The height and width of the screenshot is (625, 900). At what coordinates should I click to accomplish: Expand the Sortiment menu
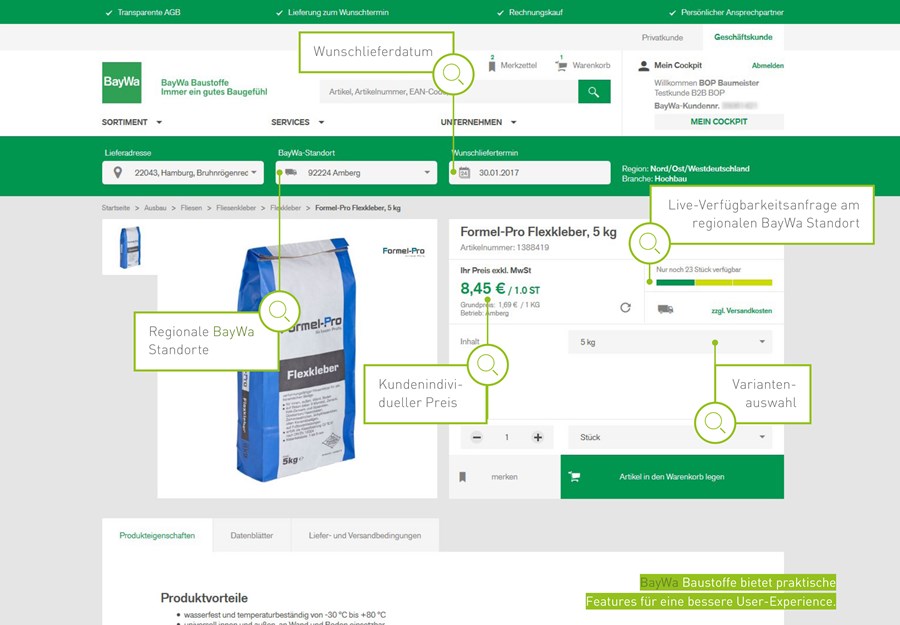tap(132, 122)
